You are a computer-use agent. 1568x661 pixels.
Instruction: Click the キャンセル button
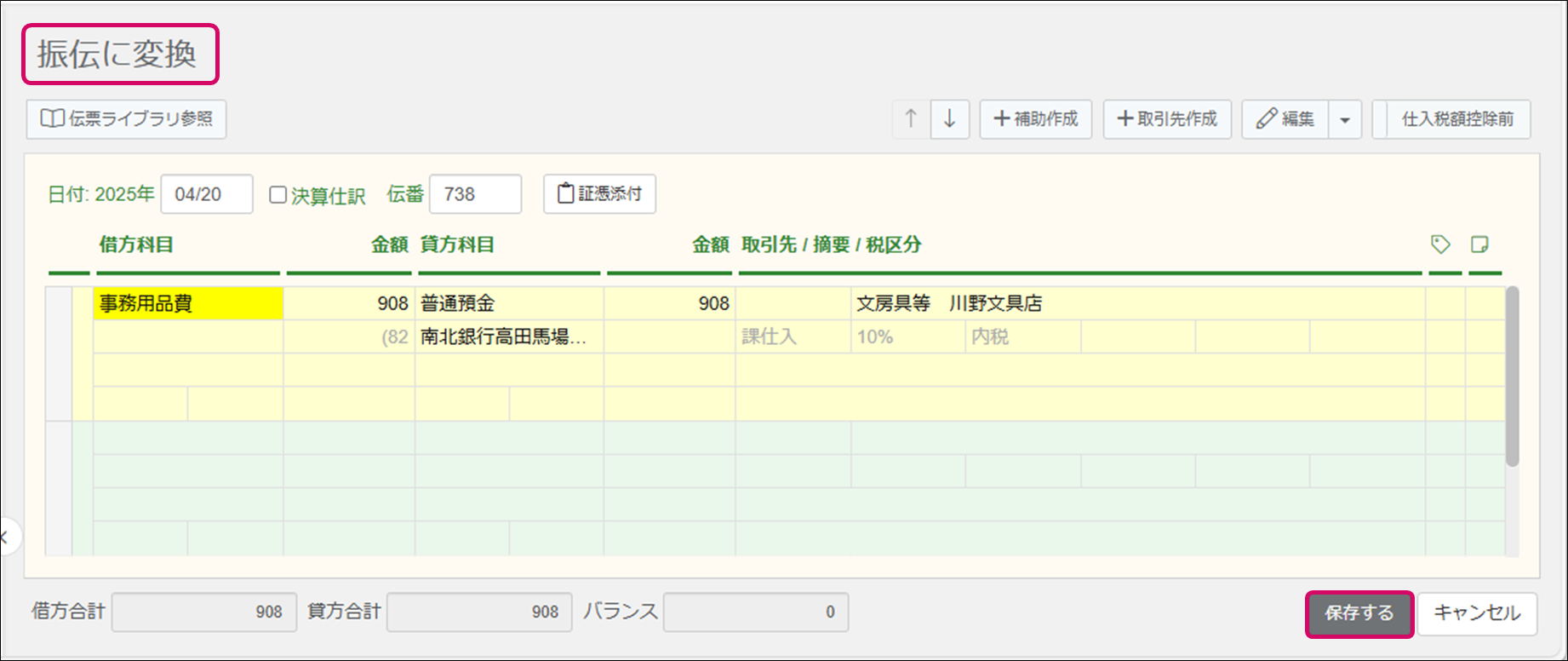tap(1477, 613)
